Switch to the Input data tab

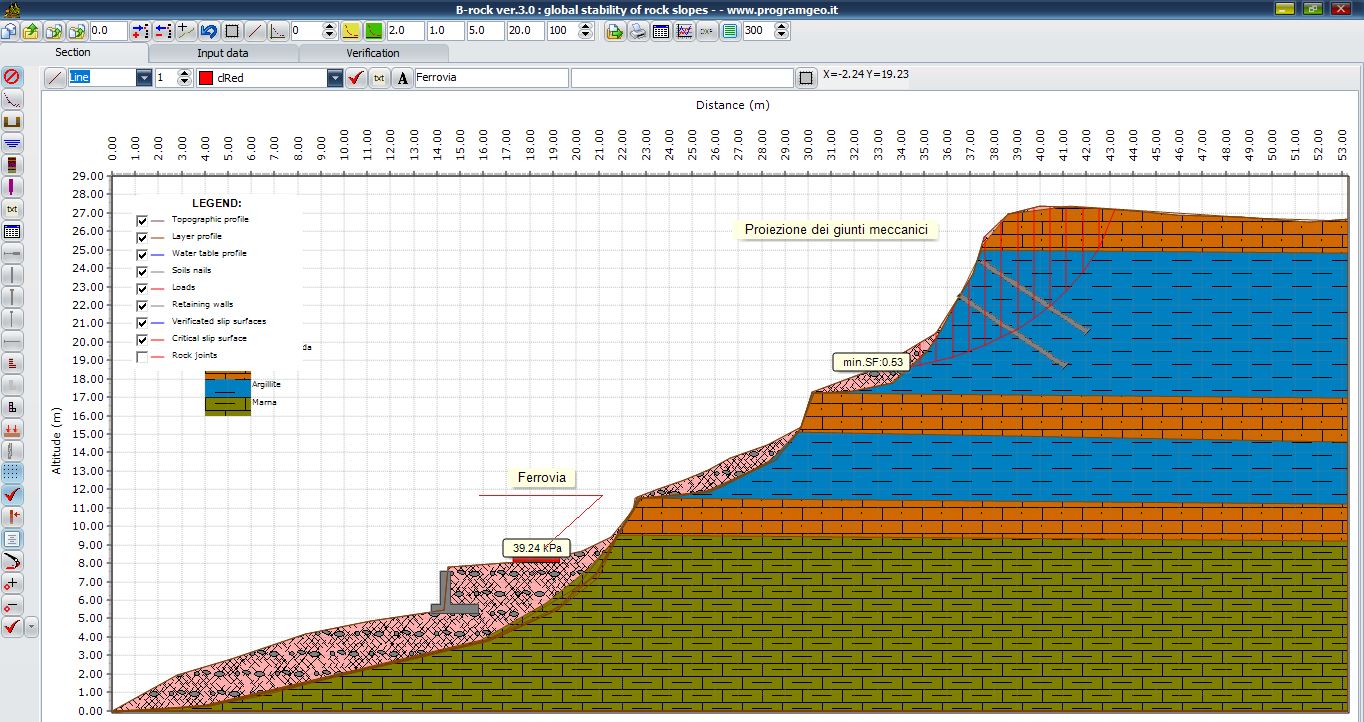click(x=223, y=53)
